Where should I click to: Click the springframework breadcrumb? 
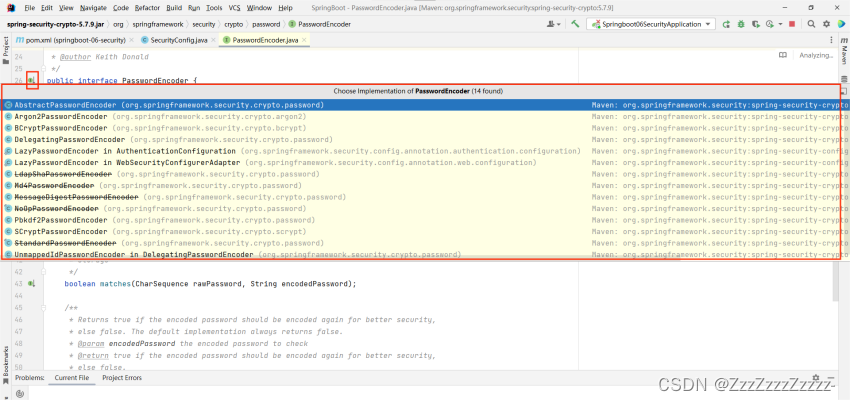click(157, 24)
